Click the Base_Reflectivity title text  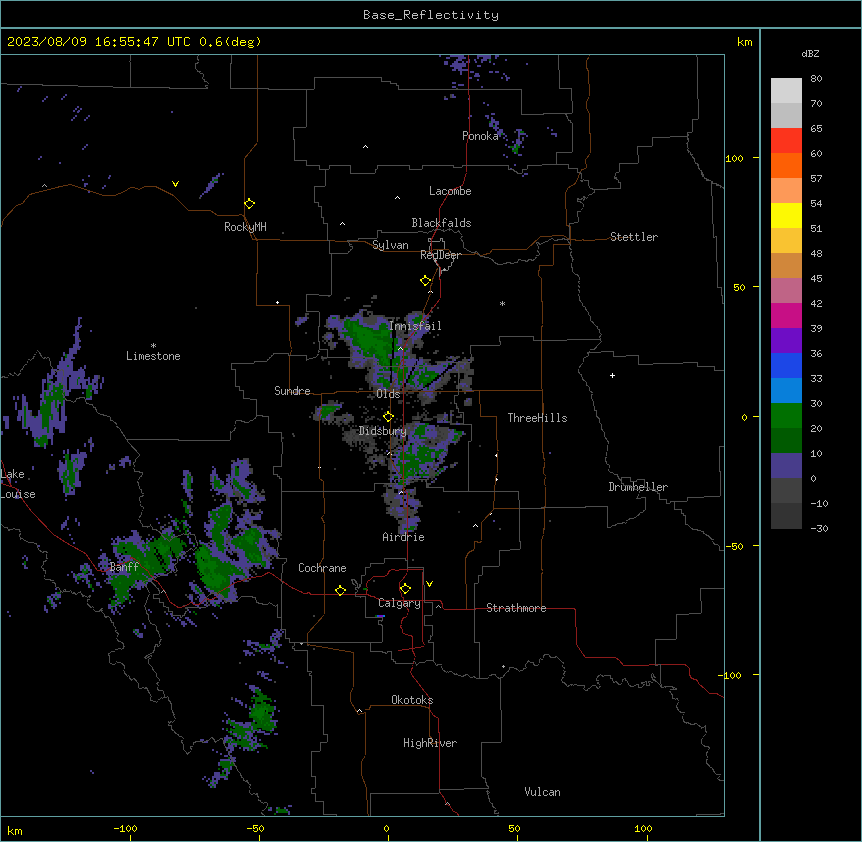coord(431,15)
